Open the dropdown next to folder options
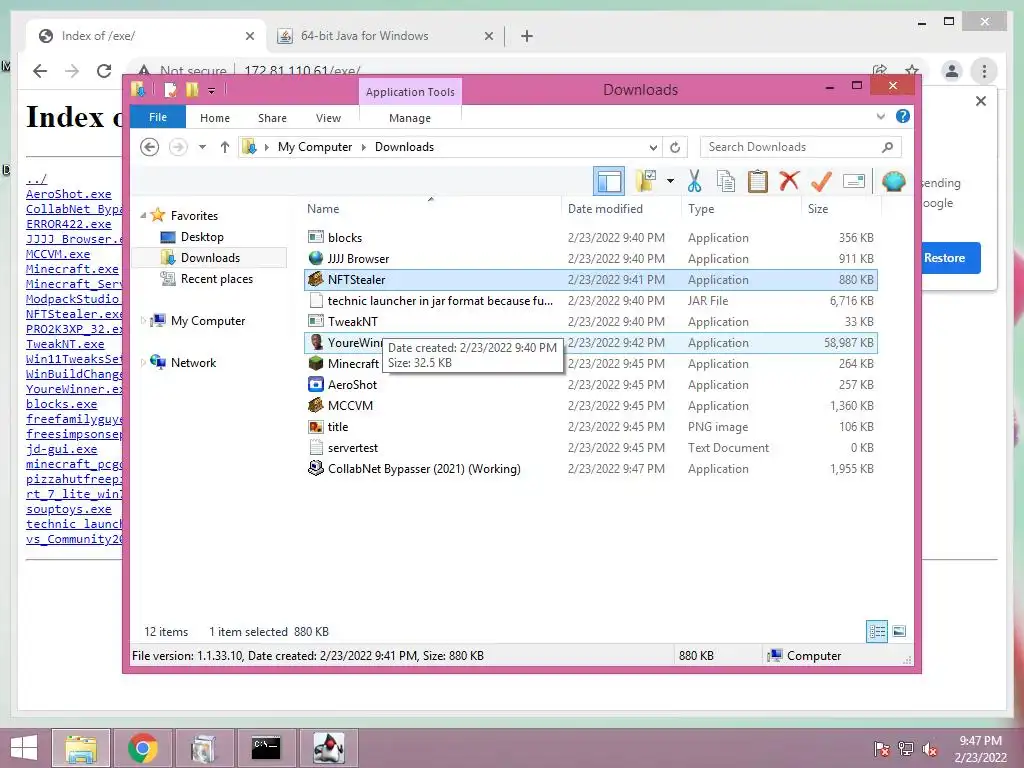 coord(670,181)
